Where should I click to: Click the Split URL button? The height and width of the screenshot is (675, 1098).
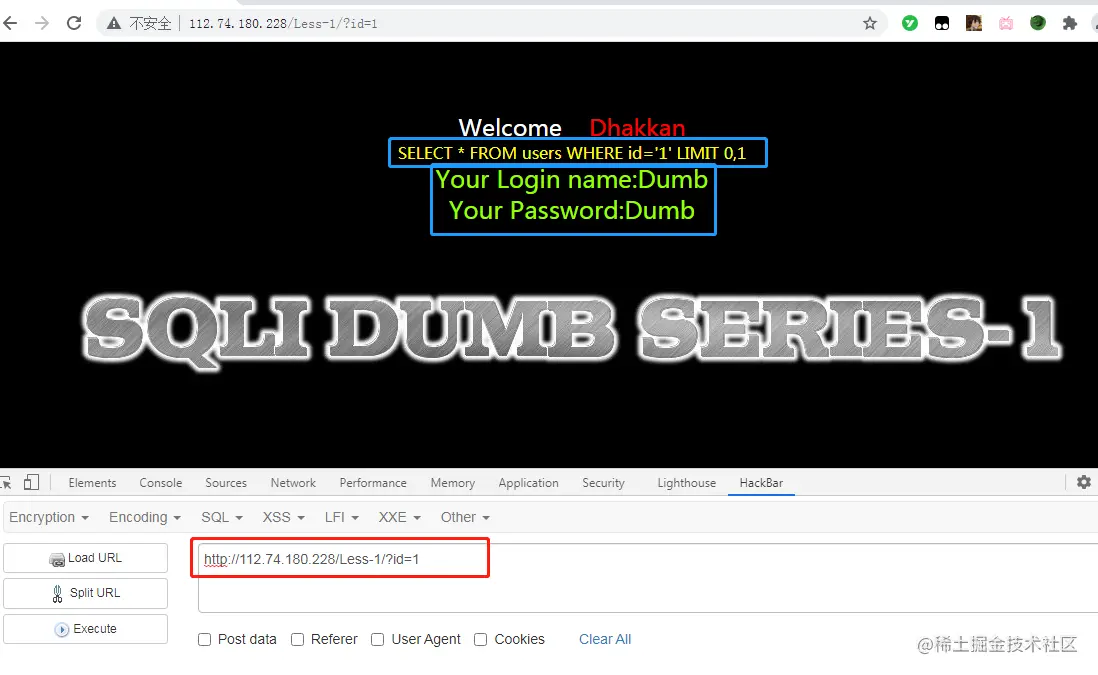coord(85,593)
